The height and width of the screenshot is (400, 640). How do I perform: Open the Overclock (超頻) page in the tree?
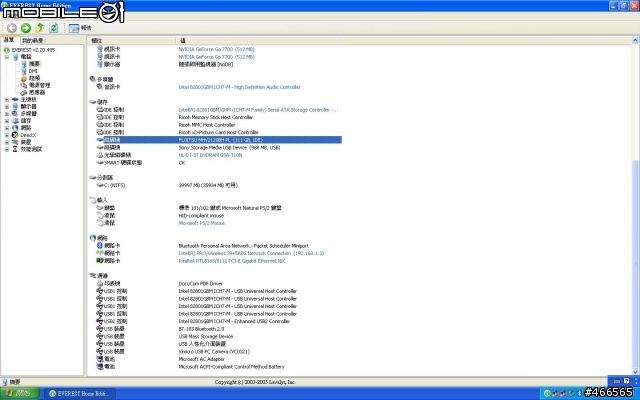(x=34, y=78)
